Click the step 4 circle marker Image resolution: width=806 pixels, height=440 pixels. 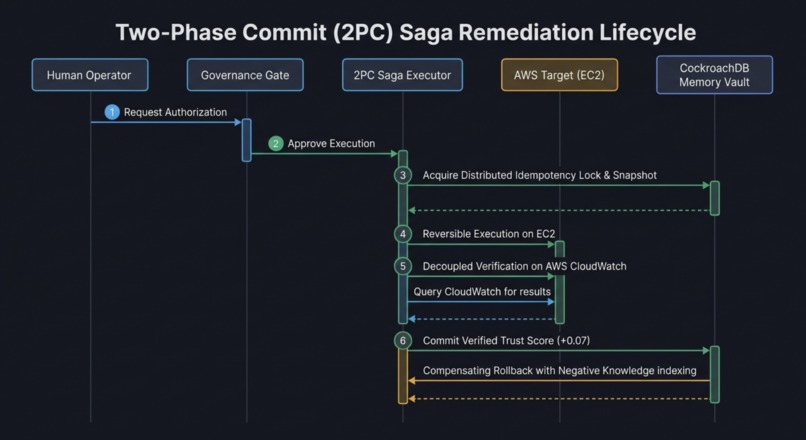click(403, 234)
